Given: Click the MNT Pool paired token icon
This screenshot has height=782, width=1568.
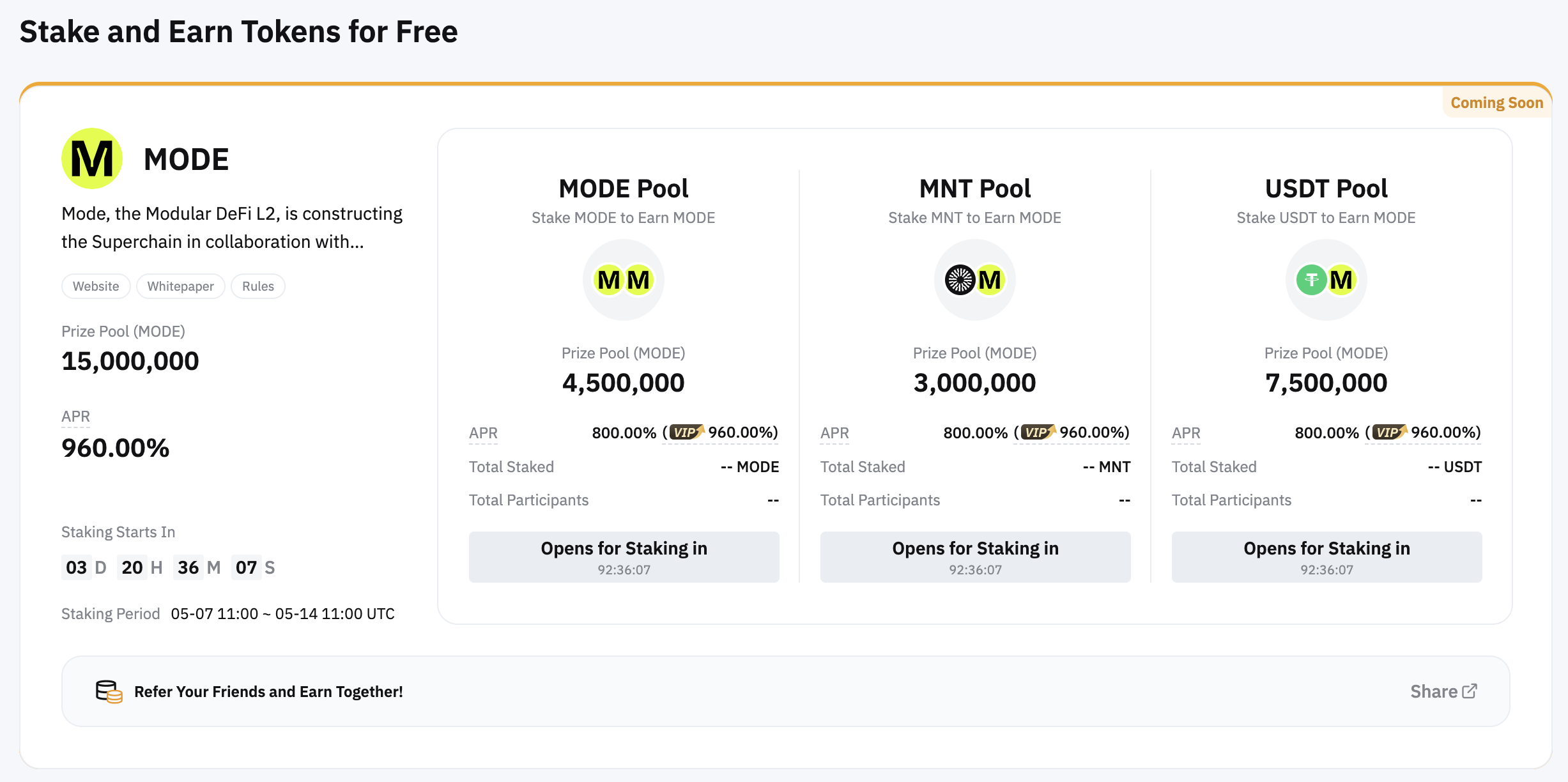Looking at the screenshot, I should tap(974, 280).
